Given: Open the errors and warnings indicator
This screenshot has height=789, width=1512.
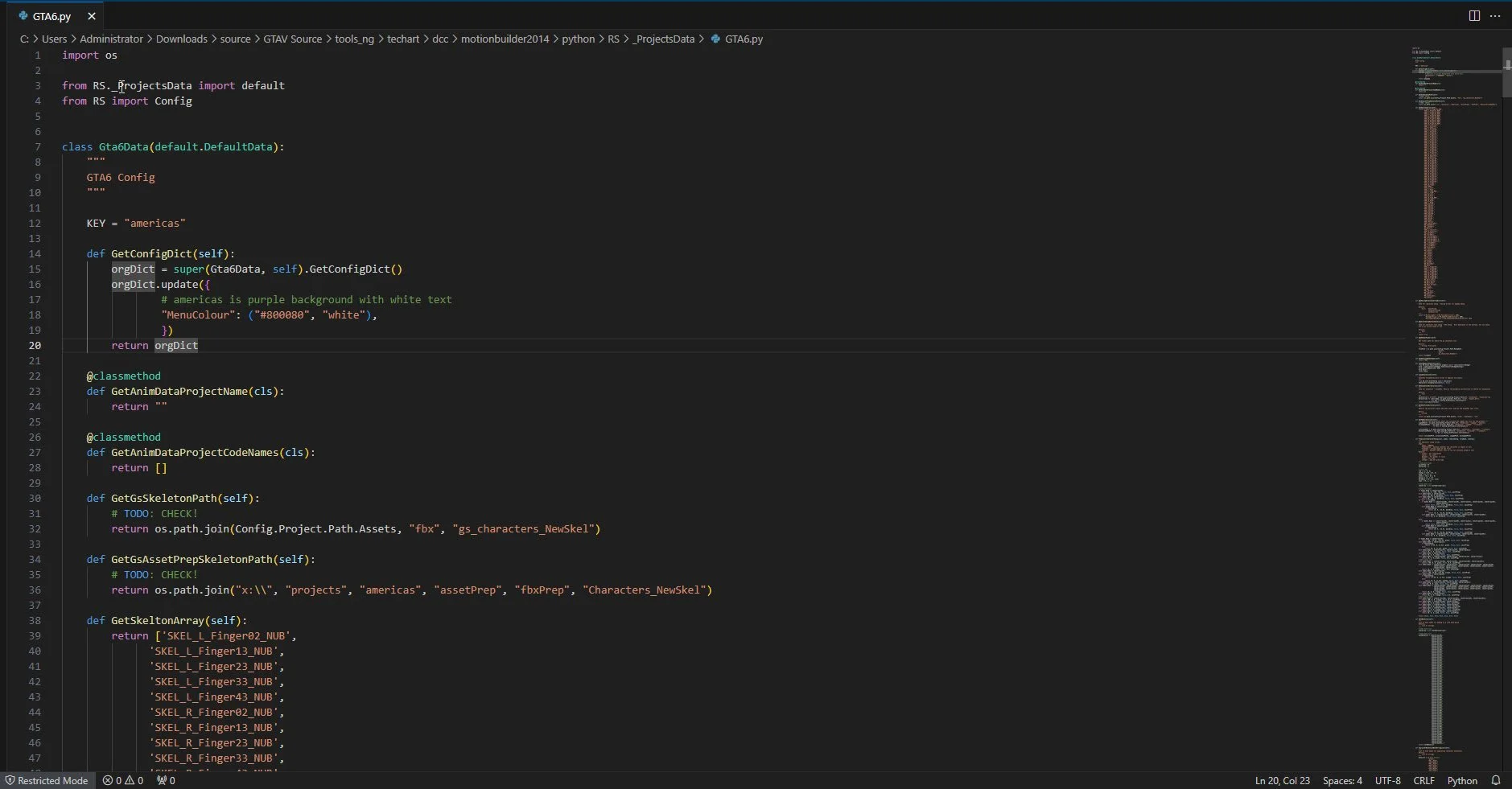Looking at the screenshot, I should pyautogui.click(x=123, y=780).
